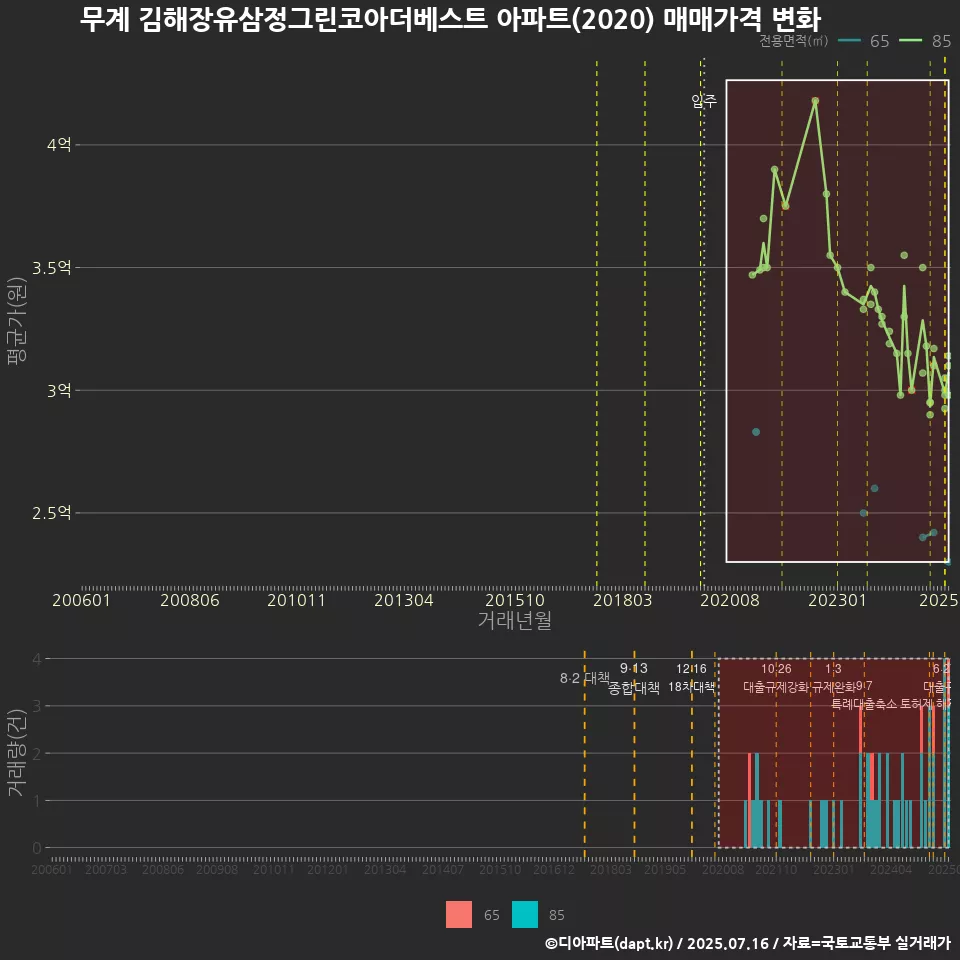Click the '입주' marker label
Viewport: 960px width, 960px height.
click(x=703, y=100)
